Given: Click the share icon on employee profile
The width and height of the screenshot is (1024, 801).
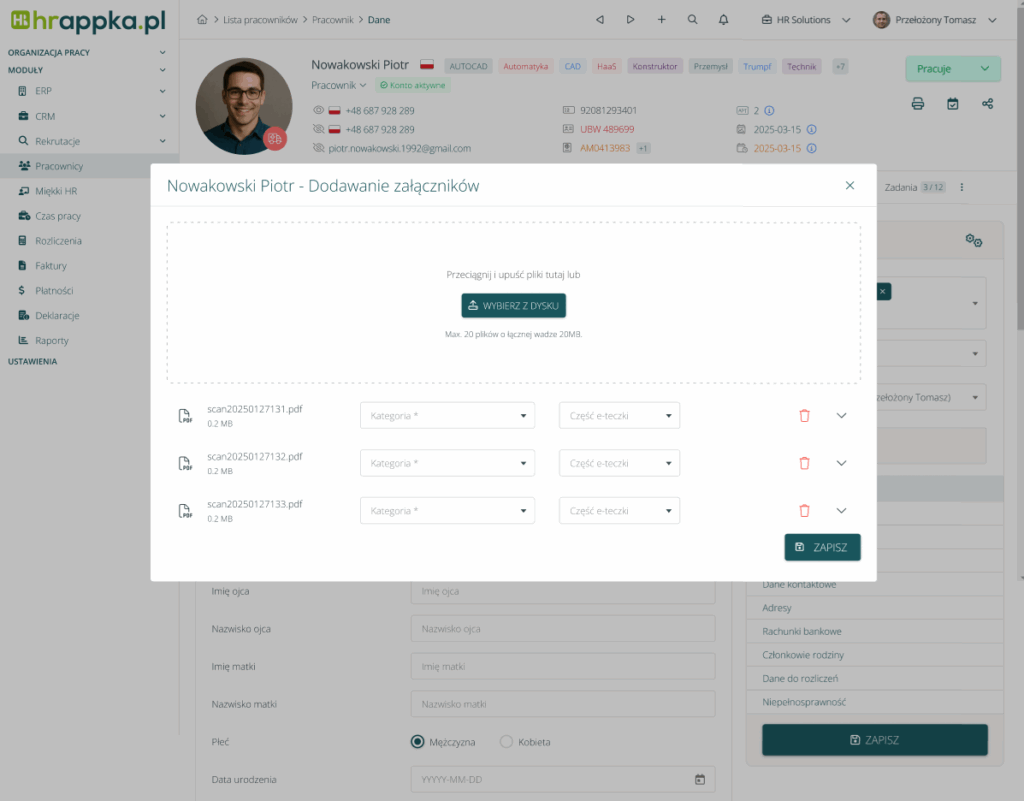Looking at the screenshot, I should coord(988,103).
